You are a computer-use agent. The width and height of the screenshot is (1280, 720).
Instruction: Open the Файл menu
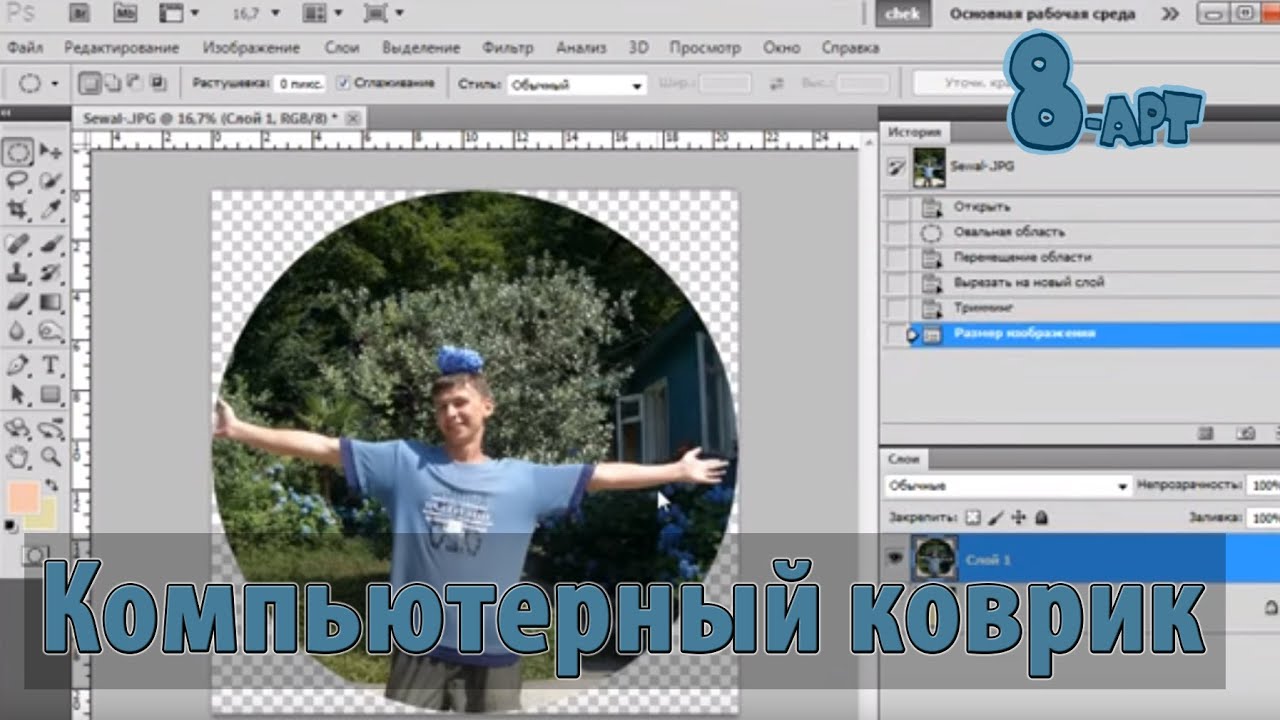[x=24, y=48]
